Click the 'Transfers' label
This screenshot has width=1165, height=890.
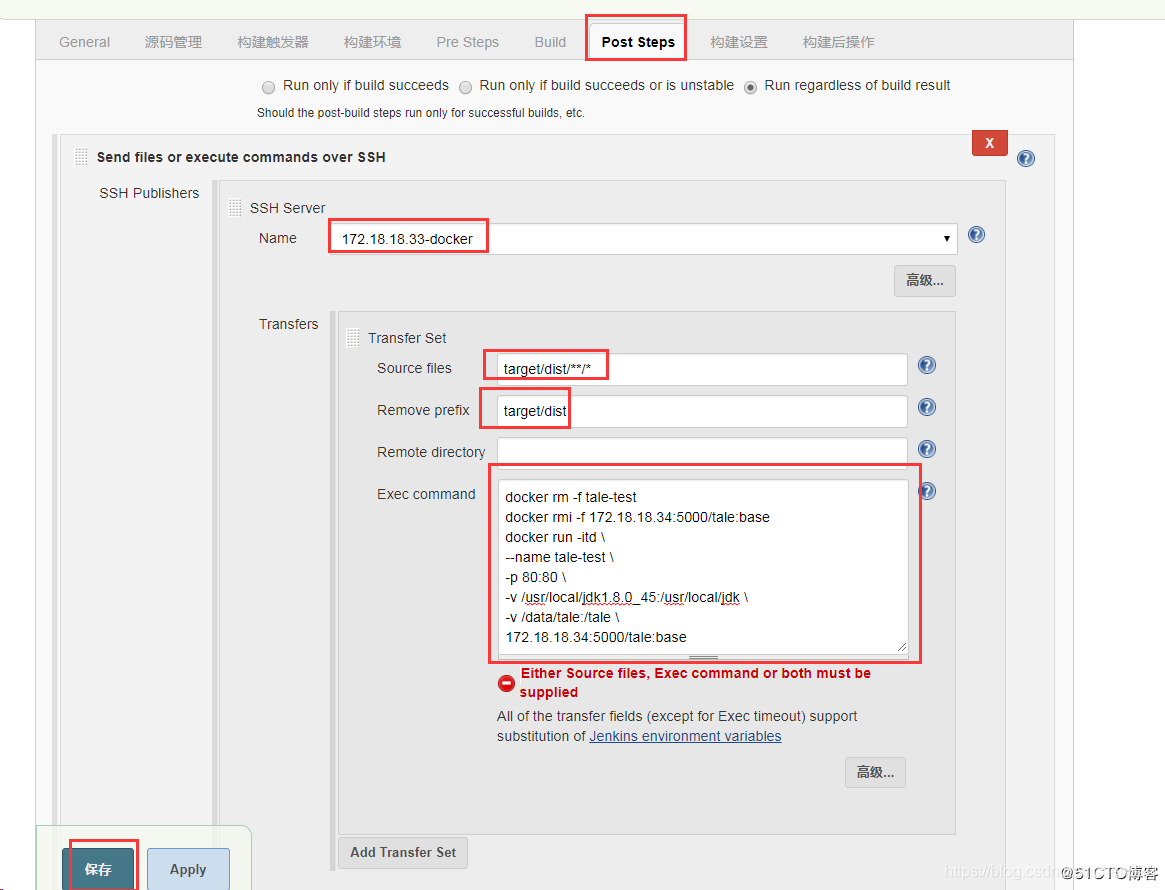288,324
